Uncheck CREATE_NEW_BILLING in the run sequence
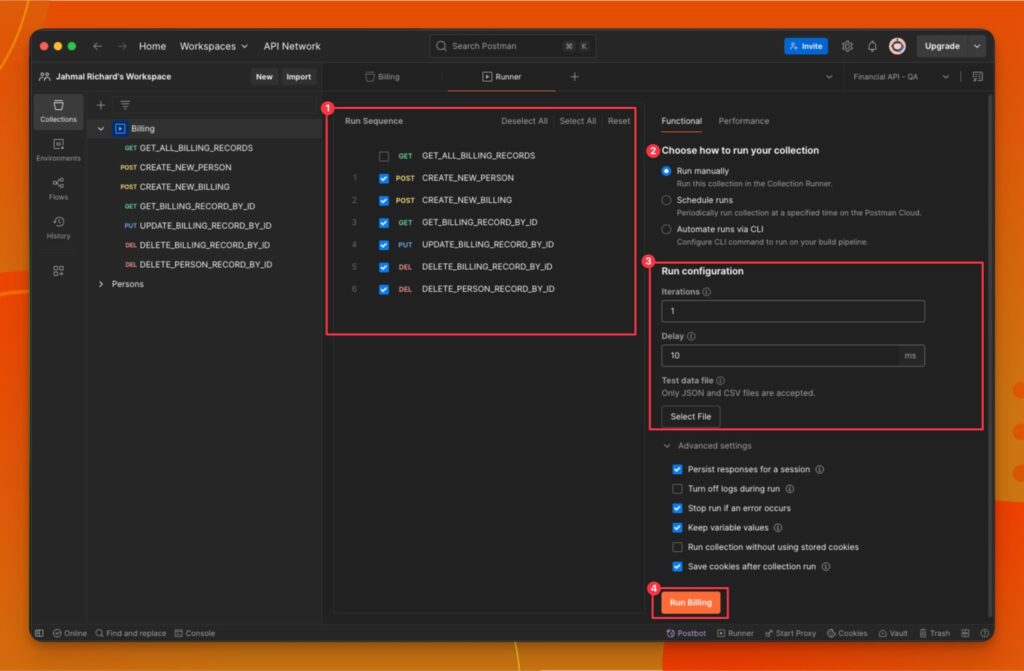Image resolution: width=1024 pixels, height=671 pixels. (384, 201)
